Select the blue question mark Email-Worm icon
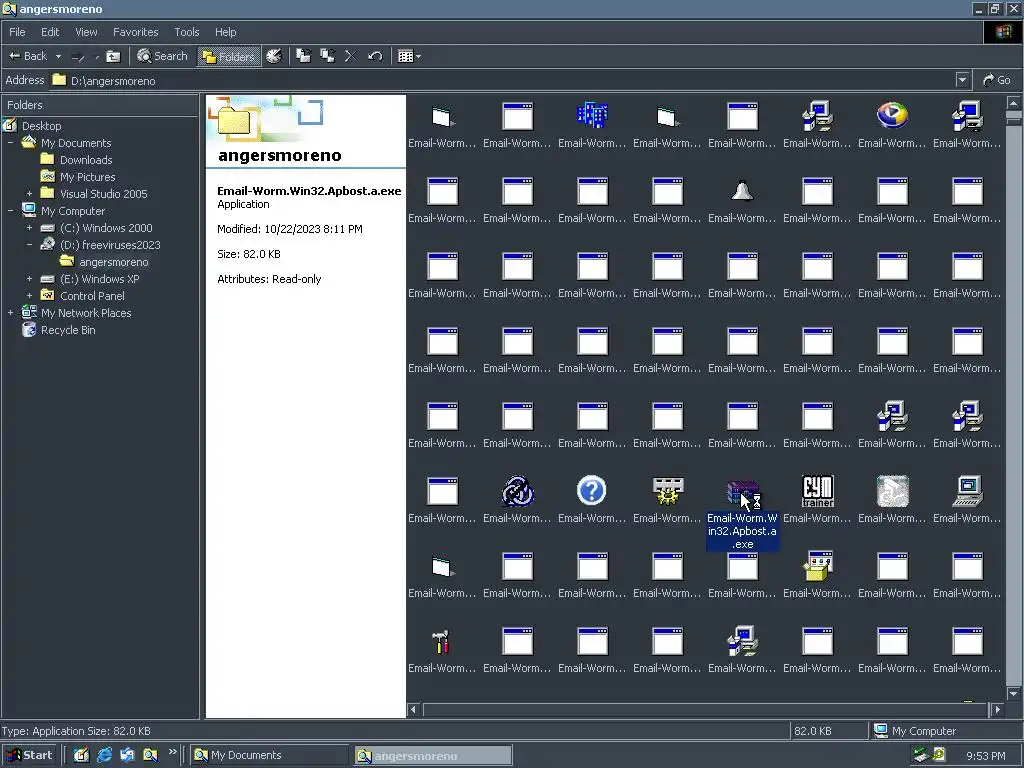Screen dimensions: 1024x768 tap(592, 490)
